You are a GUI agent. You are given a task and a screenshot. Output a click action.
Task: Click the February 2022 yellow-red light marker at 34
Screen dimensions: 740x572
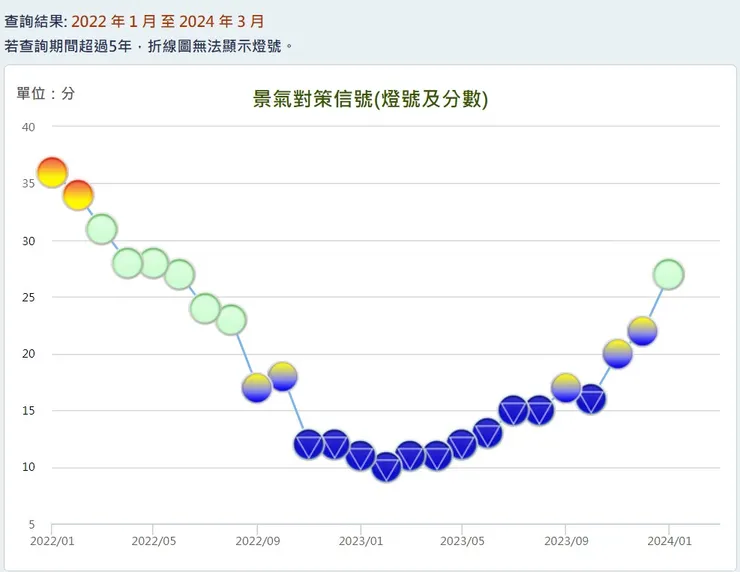click(78, 195)
